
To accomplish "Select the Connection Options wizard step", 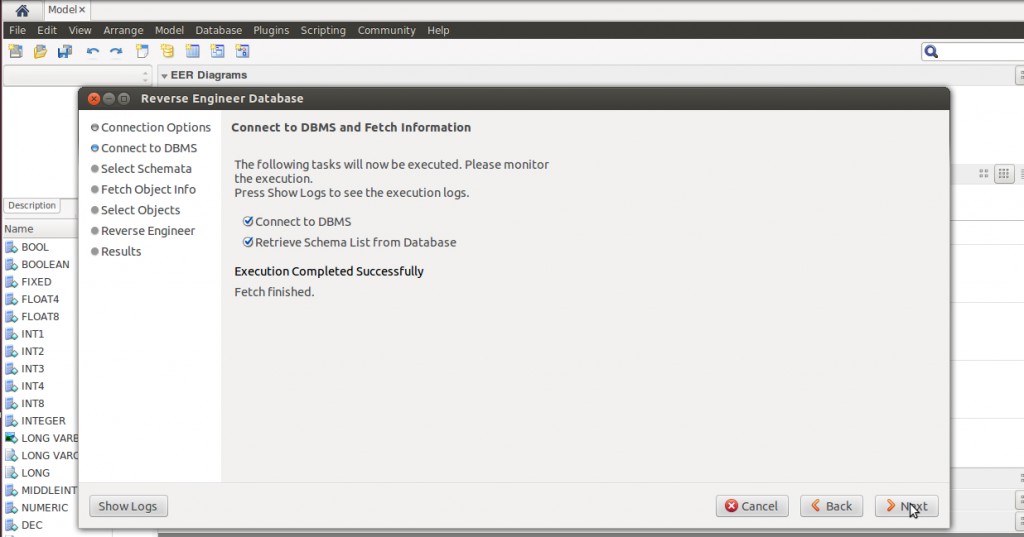I will click(151, 127).
